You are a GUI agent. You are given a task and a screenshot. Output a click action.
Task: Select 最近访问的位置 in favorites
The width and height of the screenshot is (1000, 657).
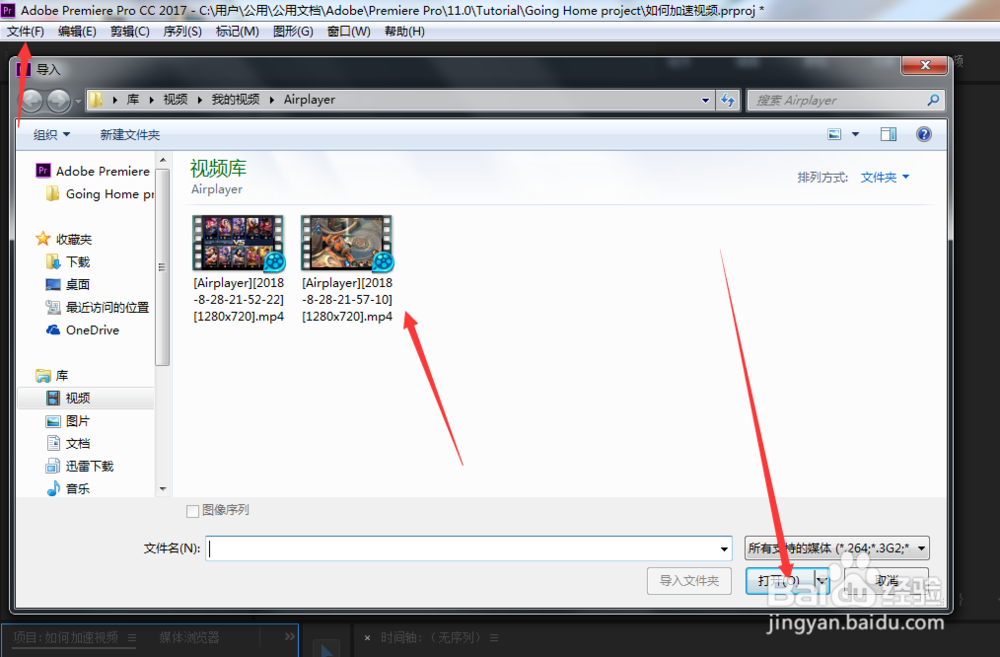coord(97,307)
